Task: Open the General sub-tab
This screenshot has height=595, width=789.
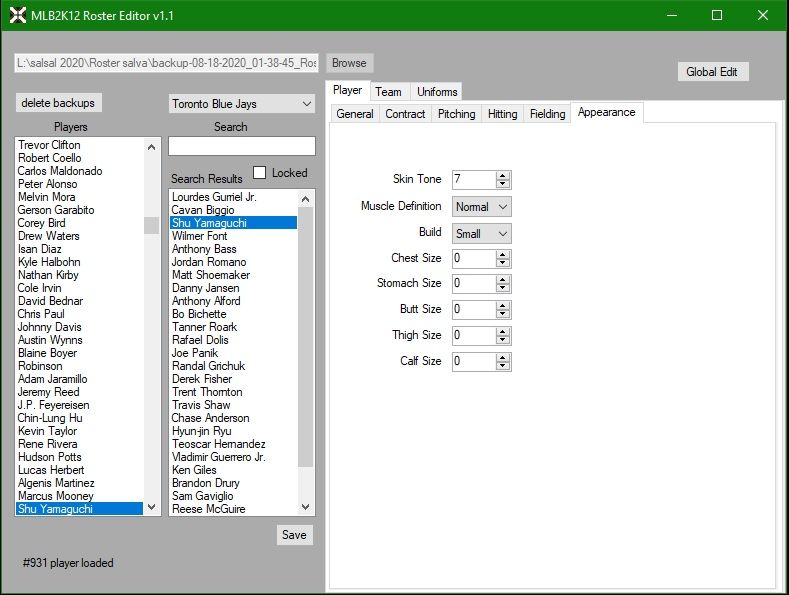Action: coord(355,114)
